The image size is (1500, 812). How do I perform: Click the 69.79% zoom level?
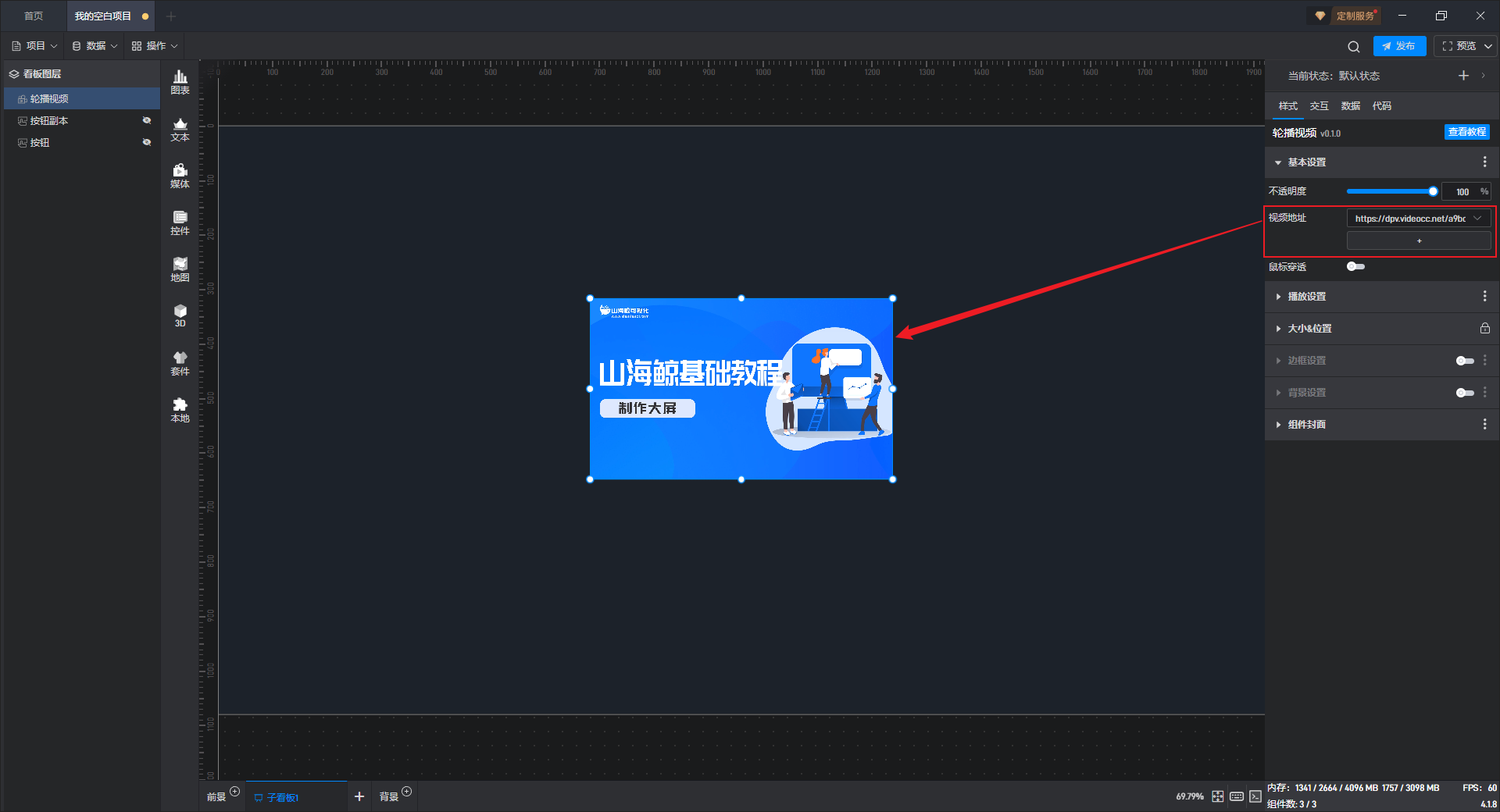[x=1189, y=796]
